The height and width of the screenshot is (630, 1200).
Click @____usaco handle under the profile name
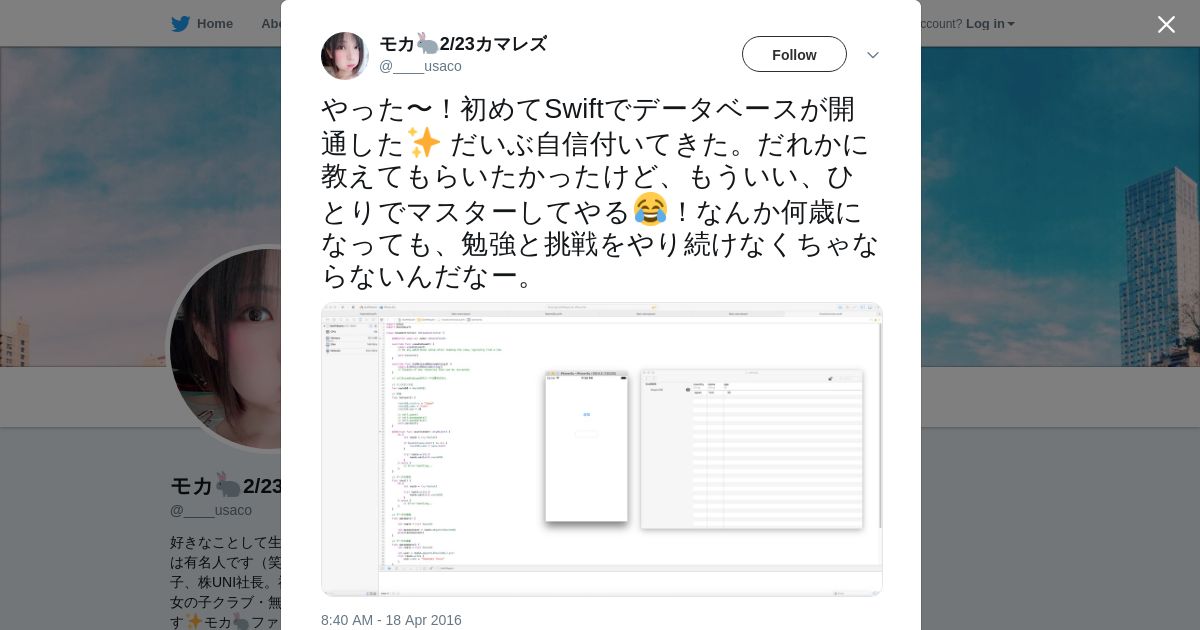(x=211, y=510)
